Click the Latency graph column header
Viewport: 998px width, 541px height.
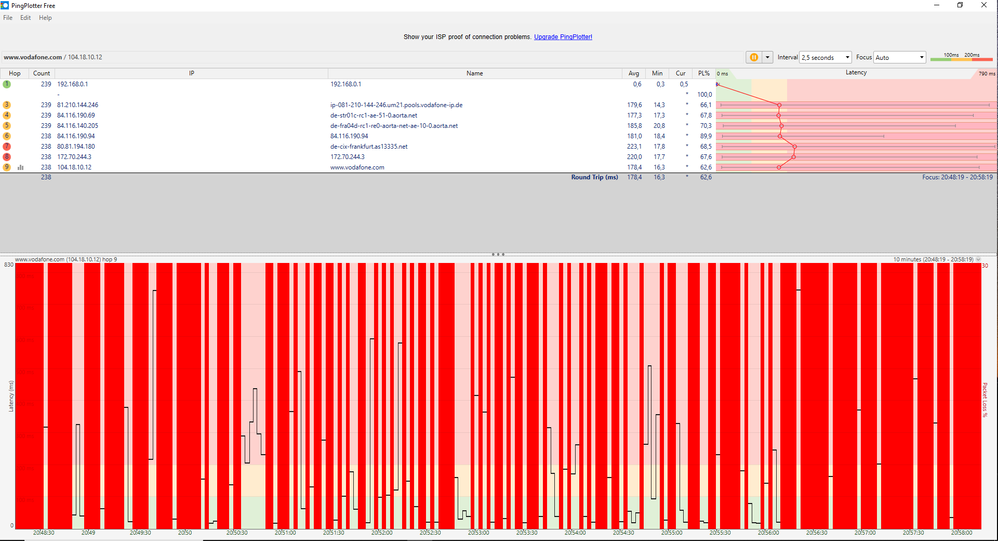(x=856, y=73)
